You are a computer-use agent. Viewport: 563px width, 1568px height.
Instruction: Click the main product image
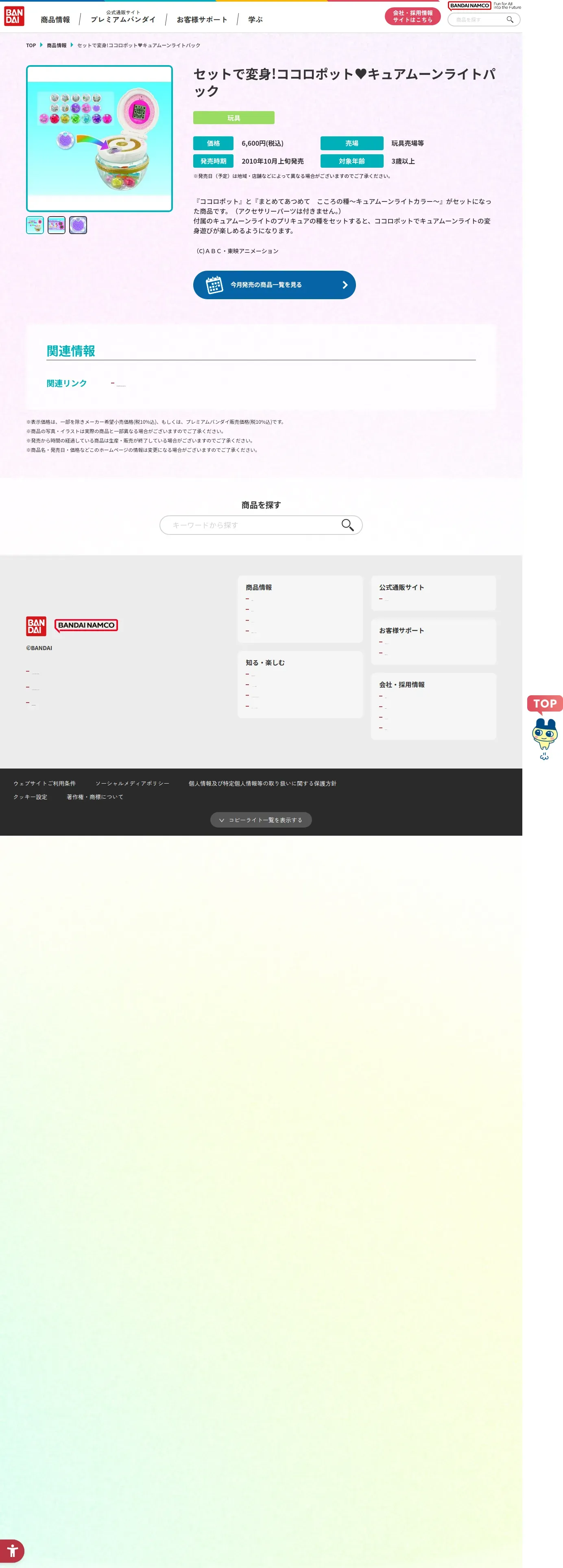coord(99,139)
